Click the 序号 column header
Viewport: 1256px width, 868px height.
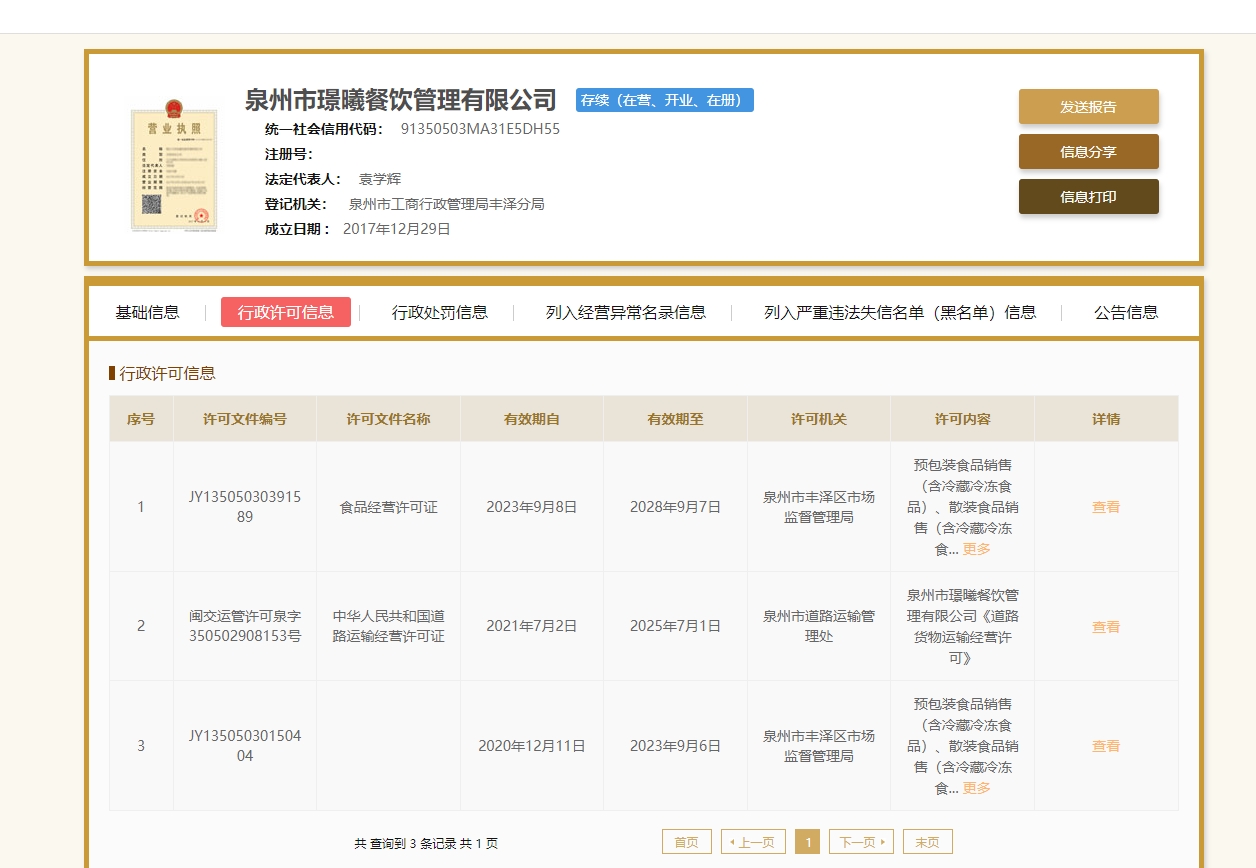tap(141, 419)
